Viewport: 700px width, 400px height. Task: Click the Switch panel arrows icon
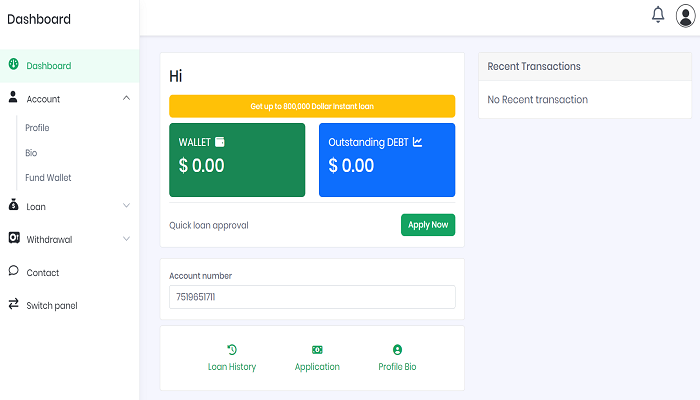click(x=14, y=304)
